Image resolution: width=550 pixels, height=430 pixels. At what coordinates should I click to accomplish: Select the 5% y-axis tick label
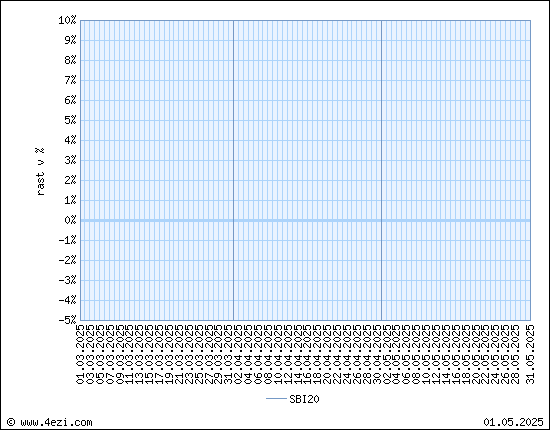70,120
